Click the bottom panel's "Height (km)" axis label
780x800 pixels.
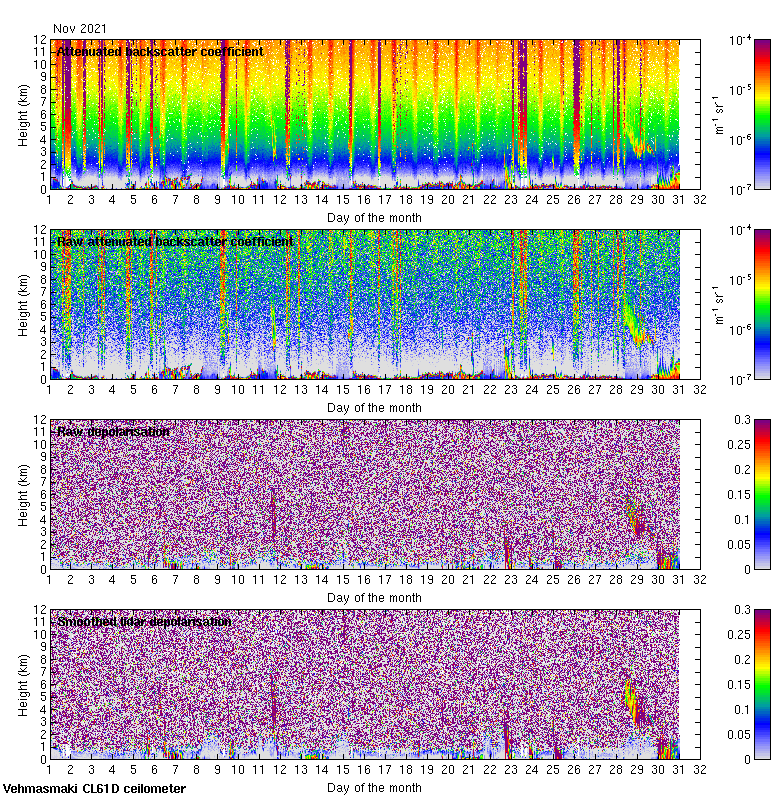coord(24,684)
